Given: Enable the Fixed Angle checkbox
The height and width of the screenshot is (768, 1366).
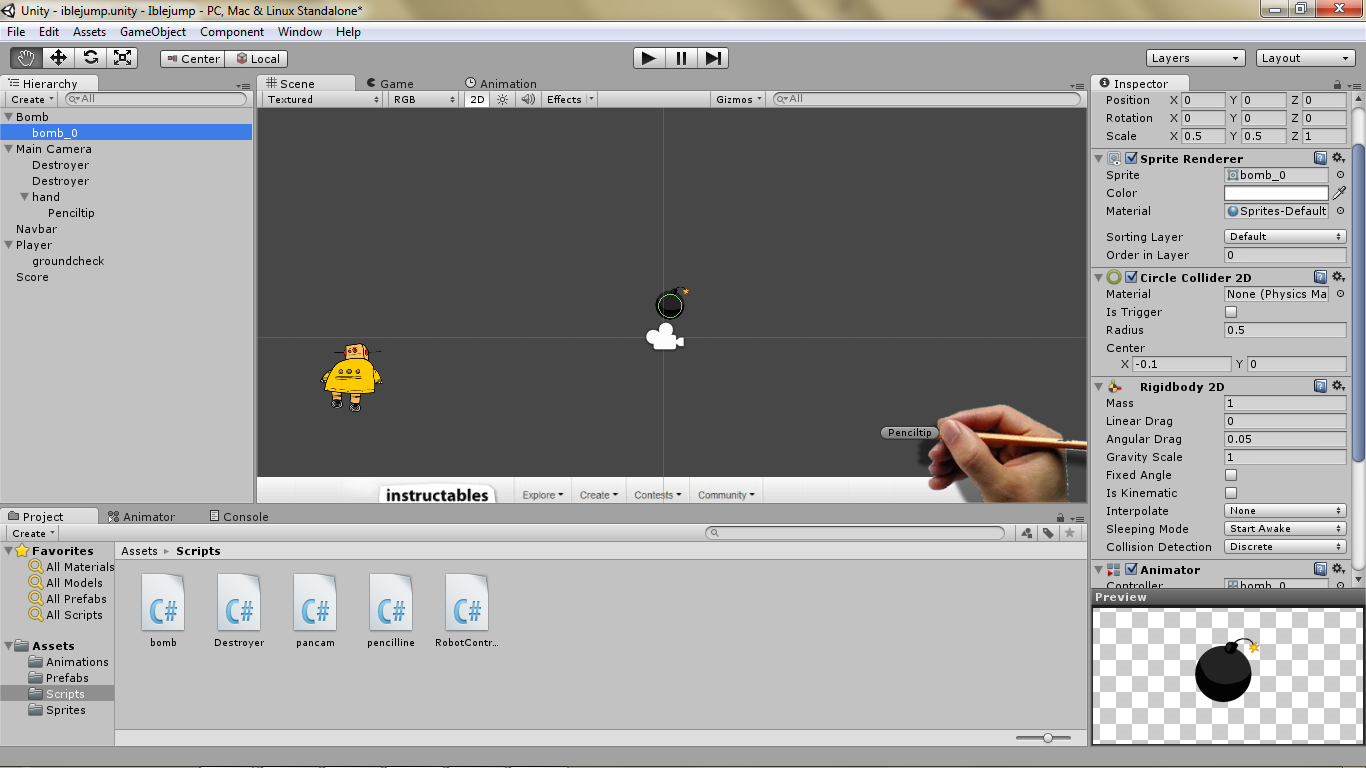Looking at the screenshot, I should coord(1231,475).
